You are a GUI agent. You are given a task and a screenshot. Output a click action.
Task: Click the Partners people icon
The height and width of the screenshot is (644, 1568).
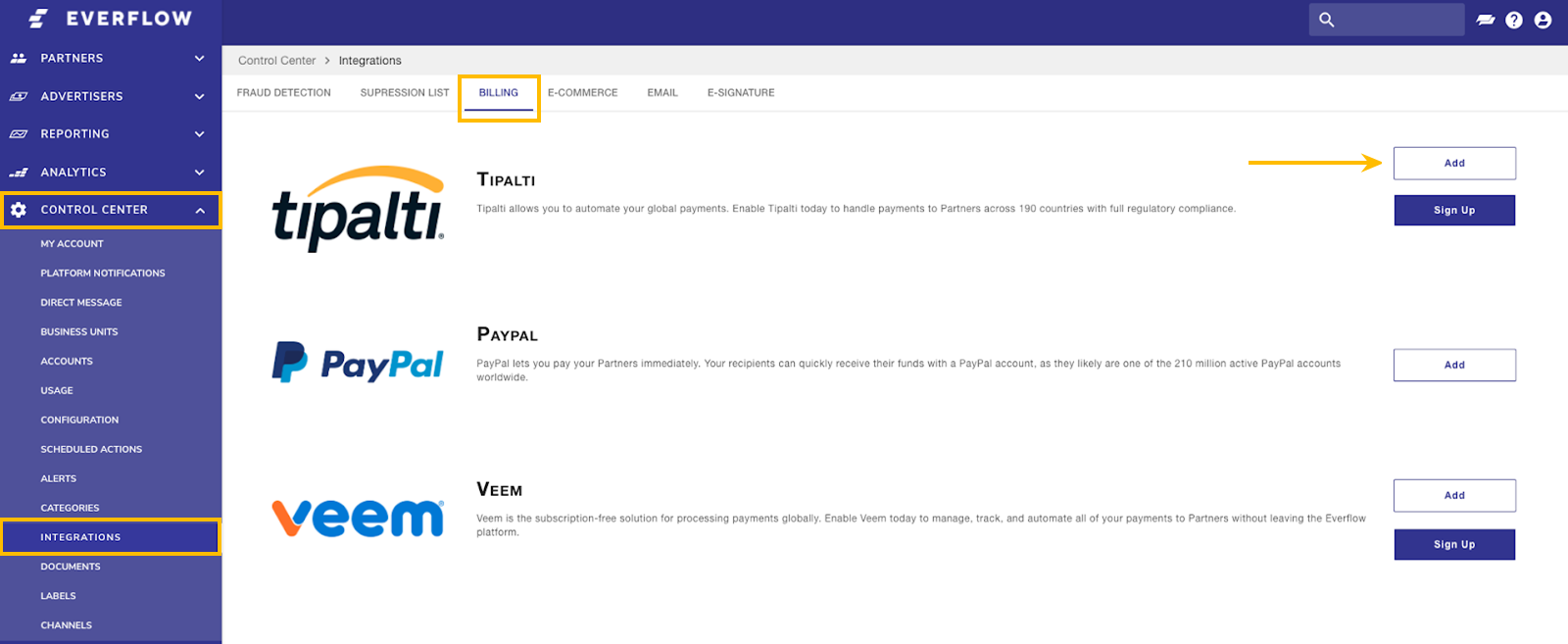pos(18,59)
